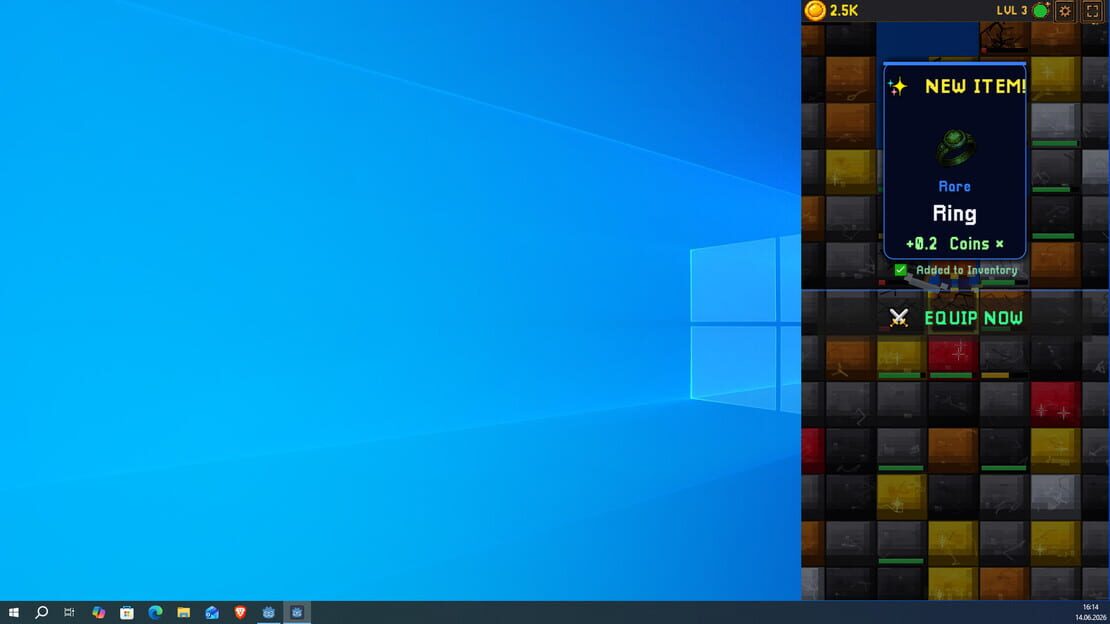Click the green level orb indicator
Image resolution: width=1110 pixels, height=624 pixels.
1041,10
